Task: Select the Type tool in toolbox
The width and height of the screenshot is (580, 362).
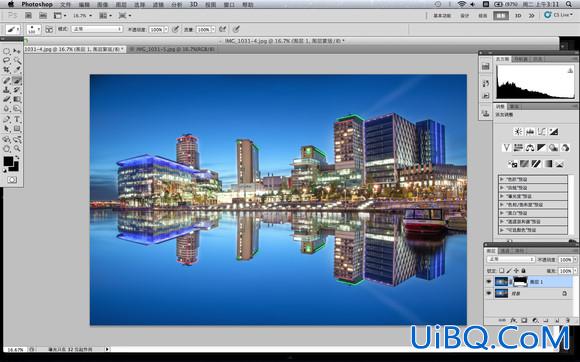Action: click(17, 119)
